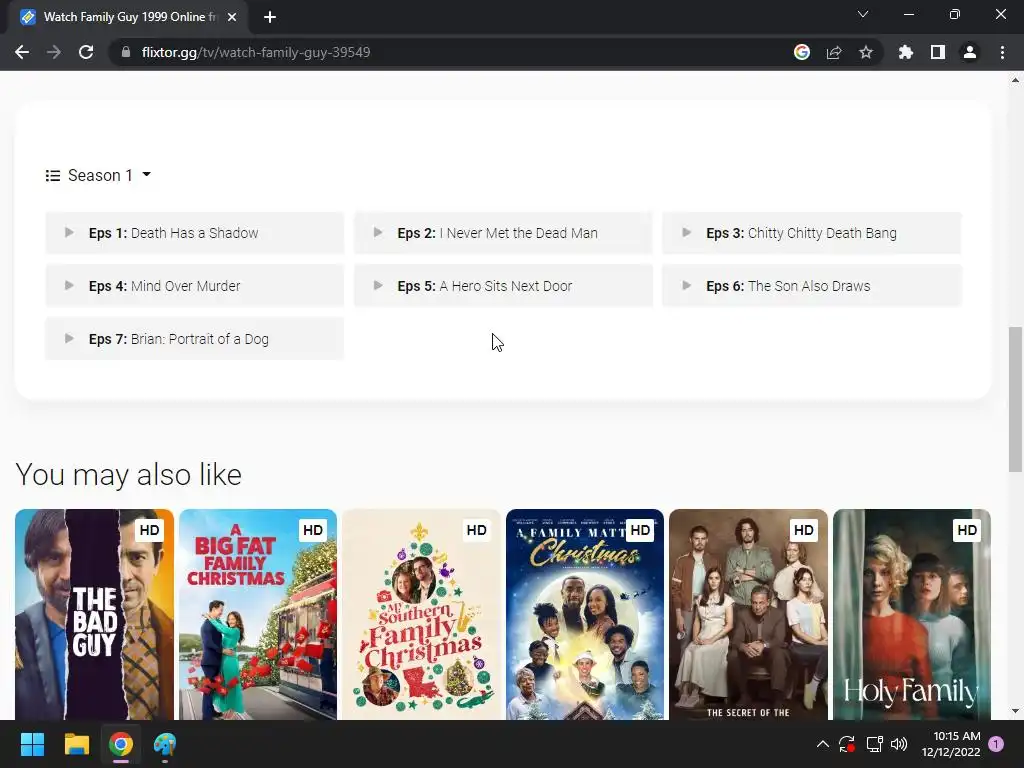1024x768 pixels.
Task: Select the Watch Family Guy 1999 tab
Action: pyautogui.click(x=128, y=17)
